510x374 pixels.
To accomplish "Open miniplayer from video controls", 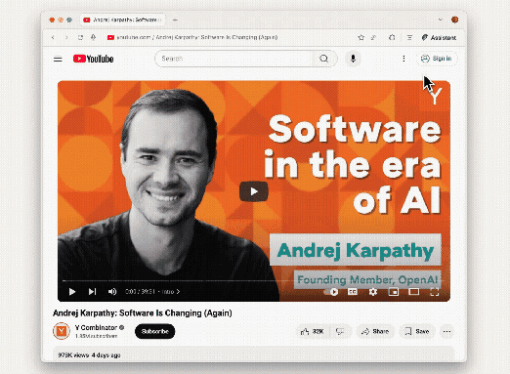I will (x=394, y=292).
